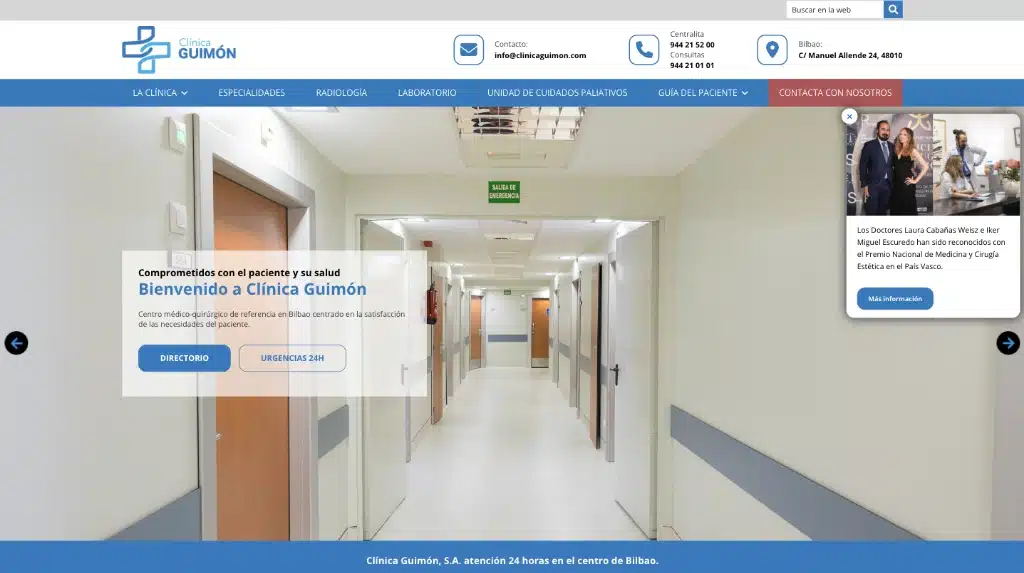This screenshot has height=573, width=1024.
Task: Click the footer text Clínica Guimón, S.A. atención 24 horas
Action: pyautogui.click(x=512, y=561)
